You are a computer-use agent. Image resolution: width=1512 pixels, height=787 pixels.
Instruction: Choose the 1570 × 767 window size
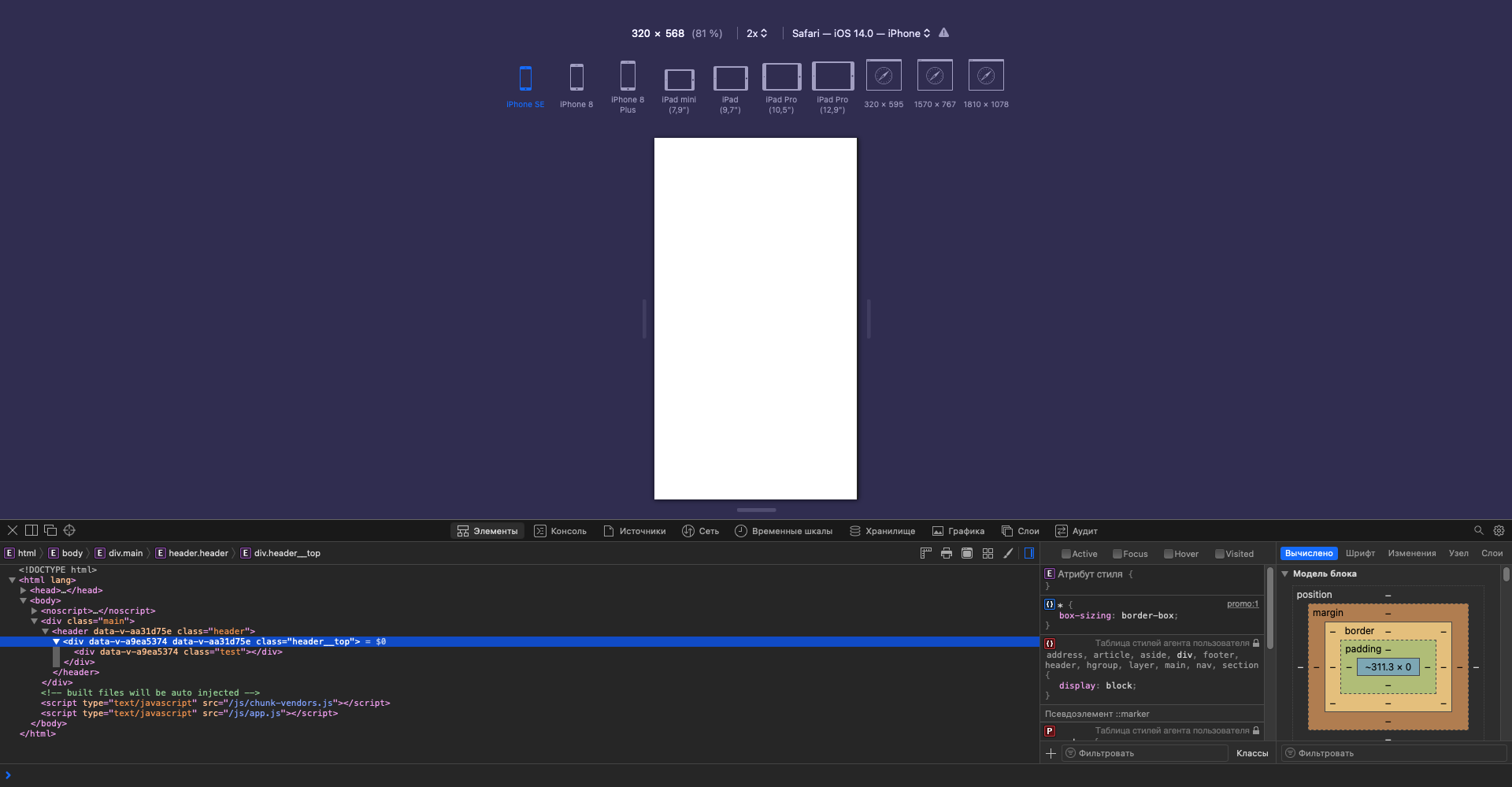(935, 84)
